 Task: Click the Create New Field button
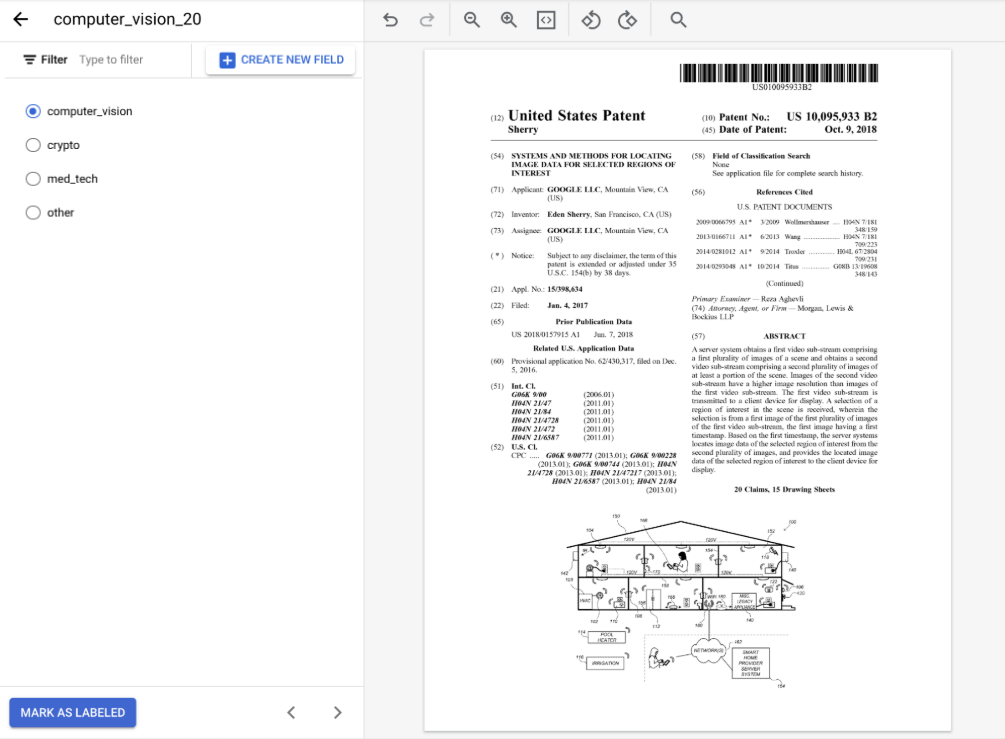[x=280, y=60]
